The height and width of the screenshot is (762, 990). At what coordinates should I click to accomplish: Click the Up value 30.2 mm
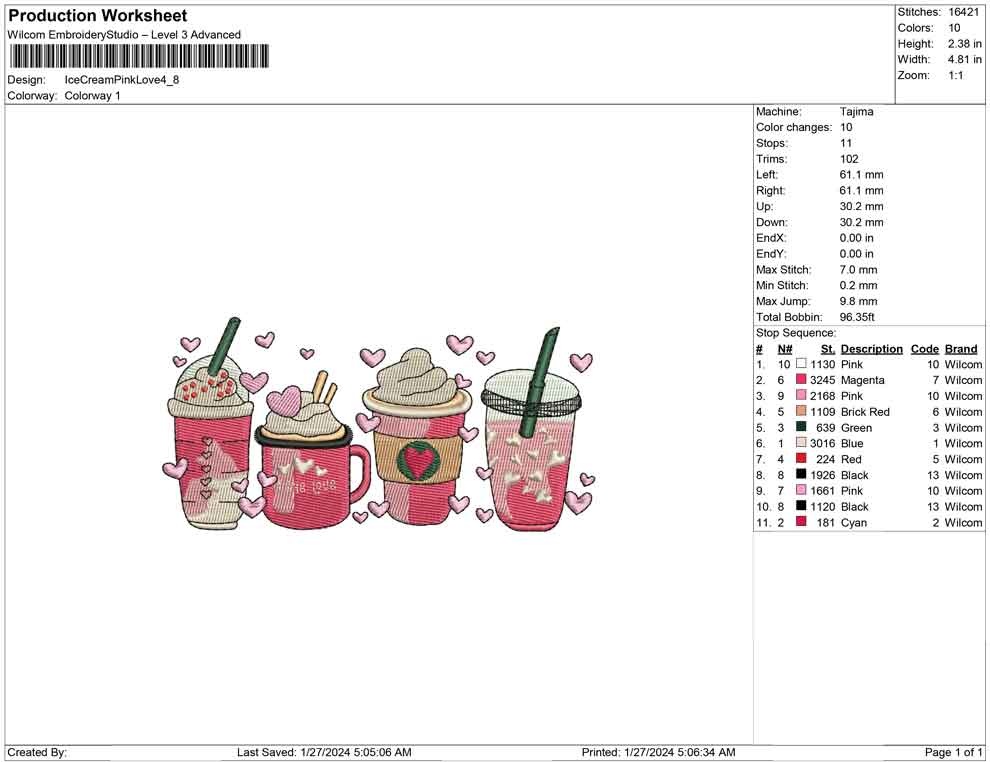[861, 206]
